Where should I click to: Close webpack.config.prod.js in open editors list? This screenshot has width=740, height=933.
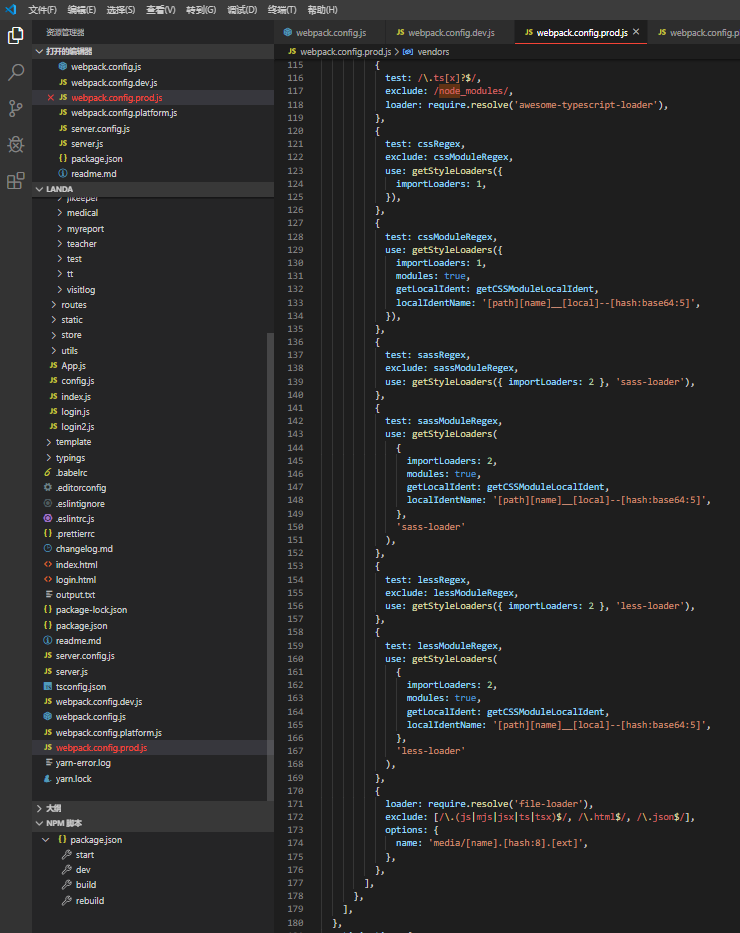[x=51, y=98]
